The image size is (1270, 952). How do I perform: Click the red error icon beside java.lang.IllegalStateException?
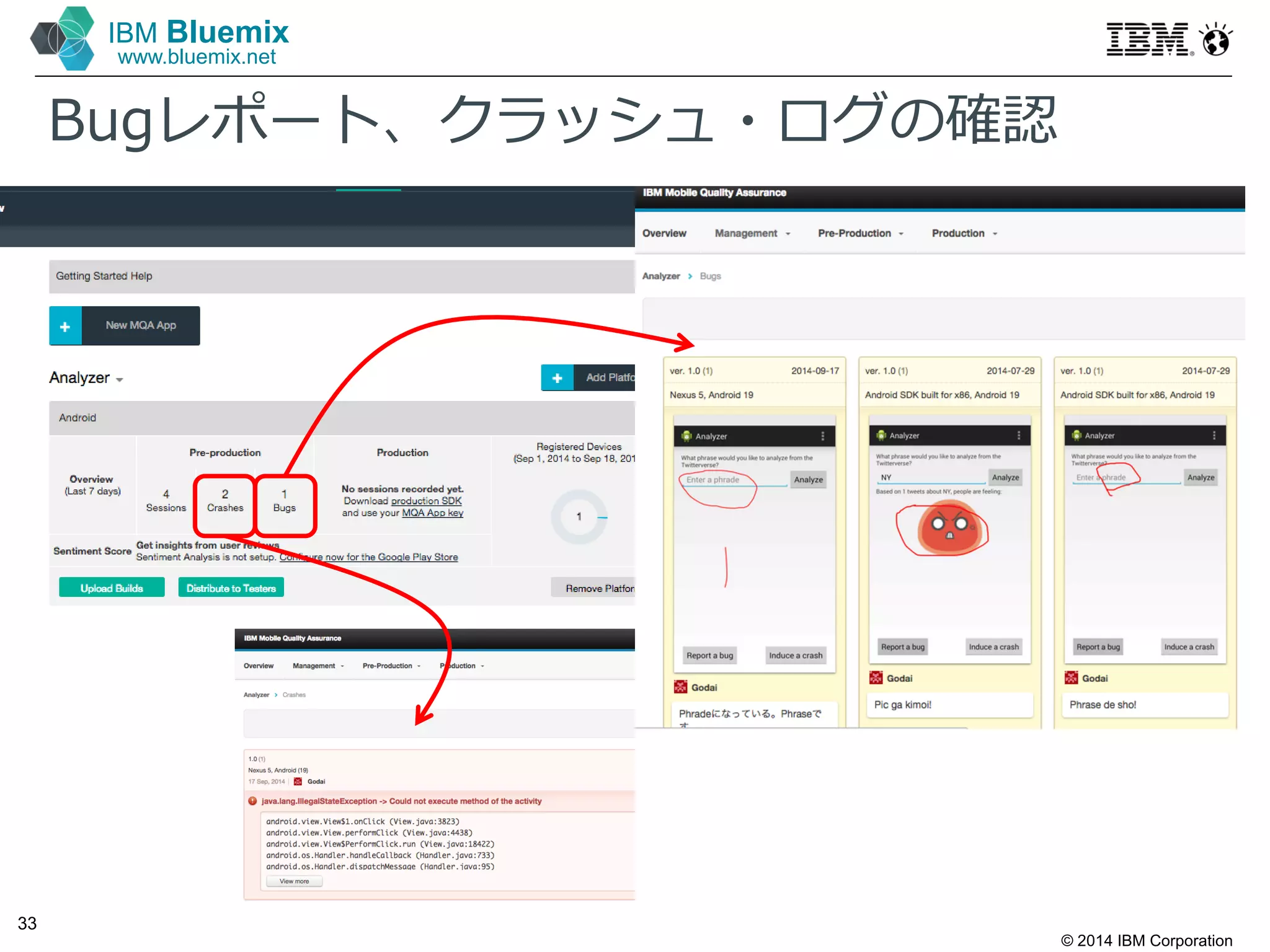pos(252,801)
